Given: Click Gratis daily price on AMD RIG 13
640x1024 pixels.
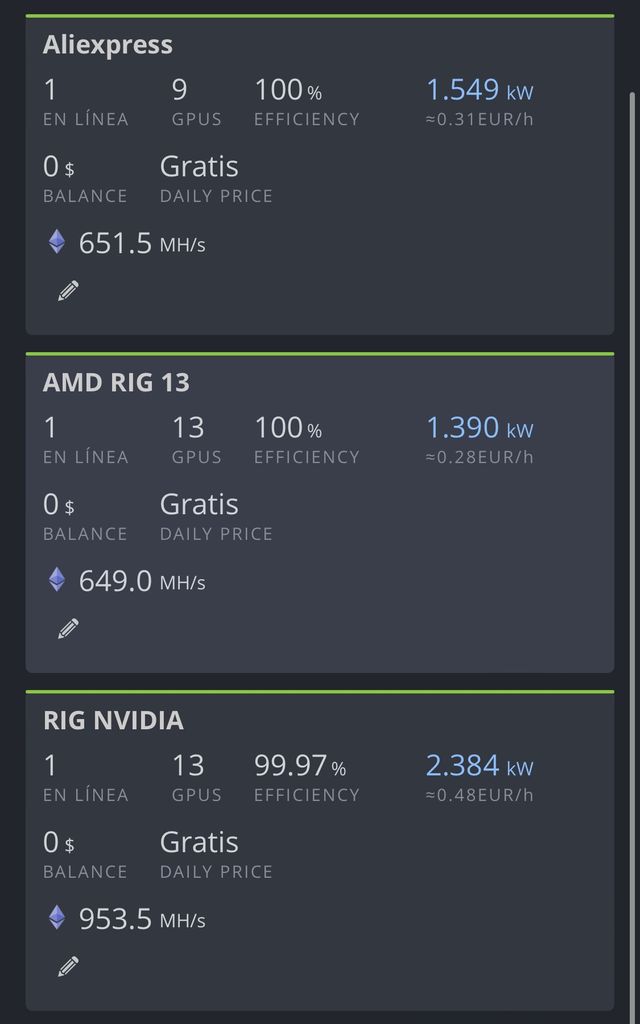Looking at the screenshot, I should (x=199, y=504).
